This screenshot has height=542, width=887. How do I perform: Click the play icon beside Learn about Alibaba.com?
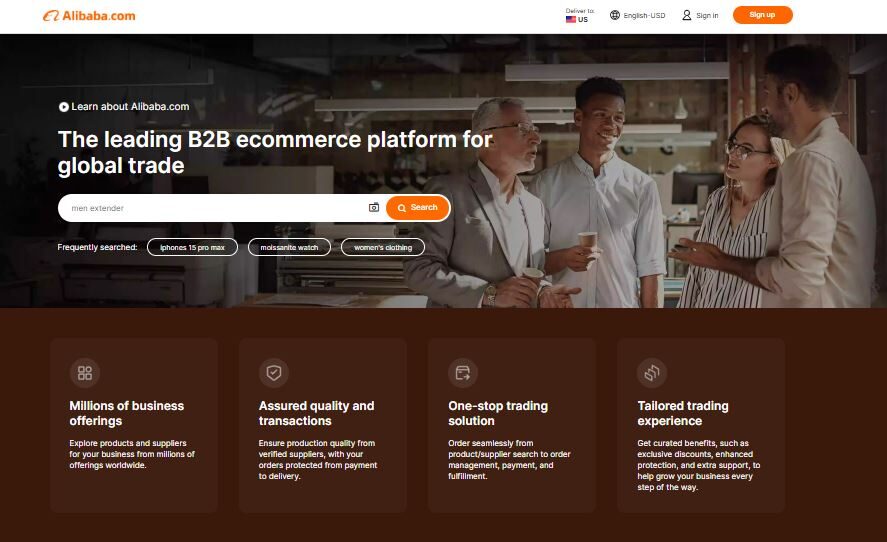(64, 107)
